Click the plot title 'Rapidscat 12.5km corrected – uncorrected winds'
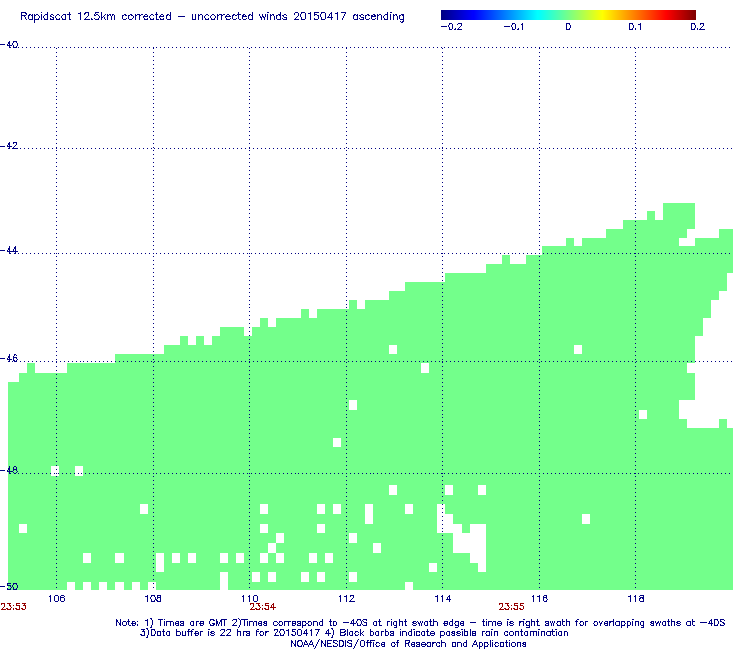 [x=212, y=17]
